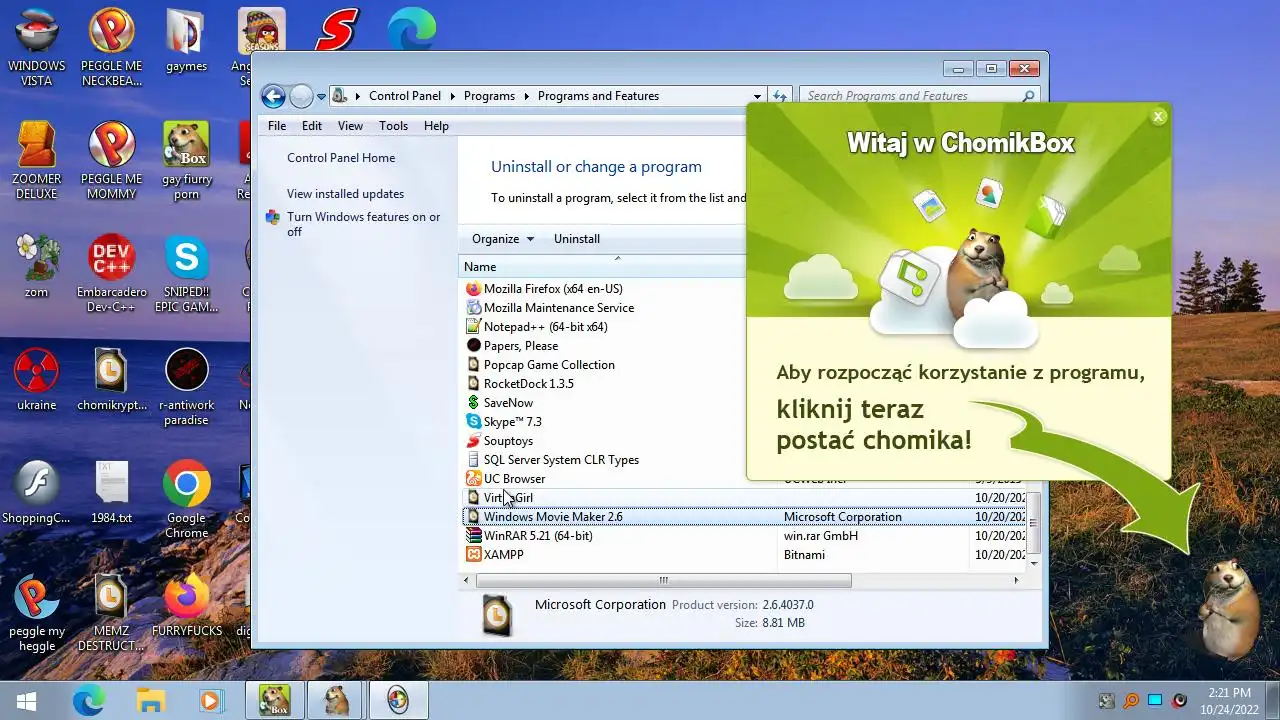
Task: Open the Edit menu
Action: [x=312, y=126]
